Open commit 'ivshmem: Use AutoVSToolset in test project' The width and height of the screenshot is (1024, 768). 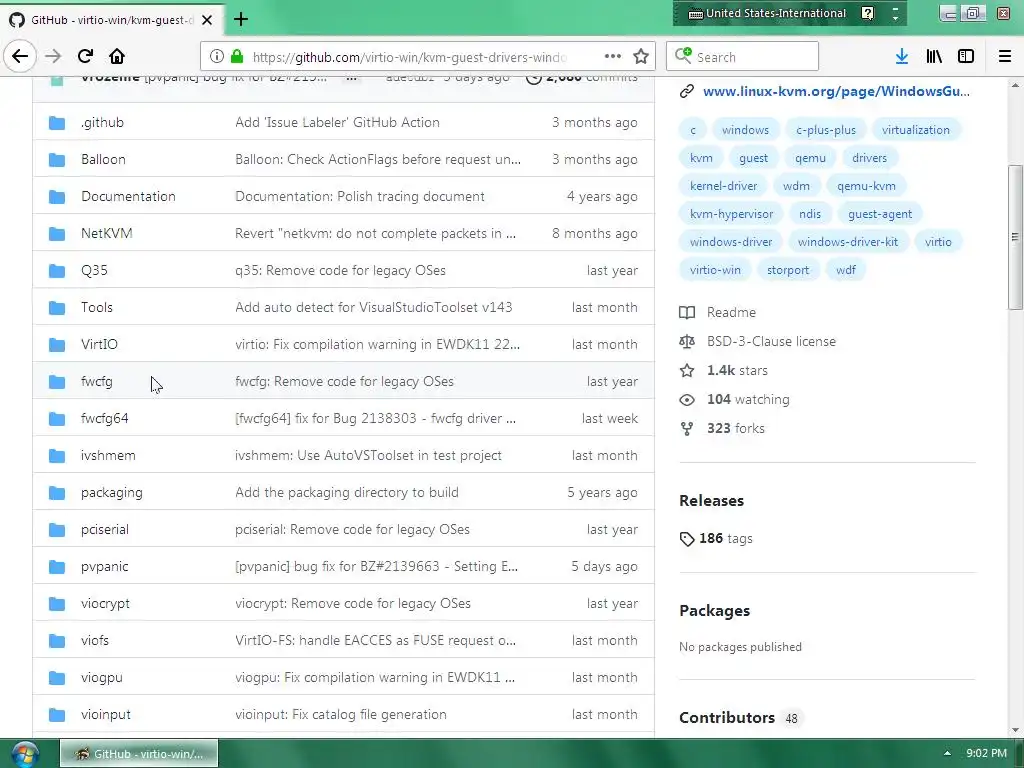point(368,456)
